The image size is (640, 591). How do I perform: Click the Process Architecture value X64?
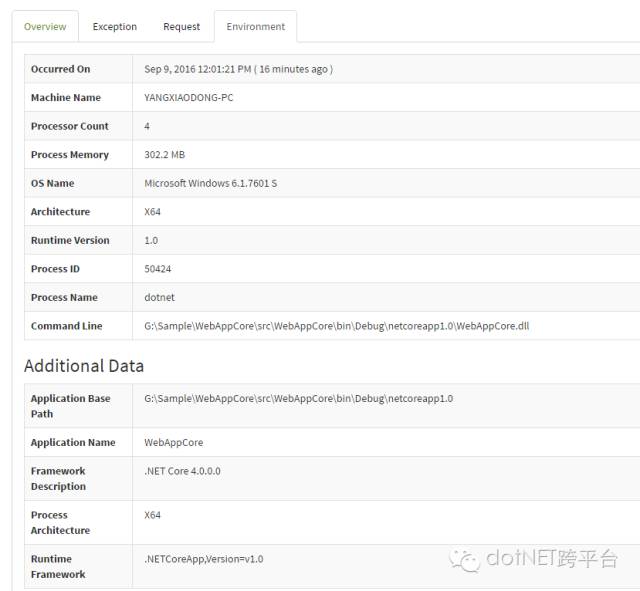tap(152, 515)
